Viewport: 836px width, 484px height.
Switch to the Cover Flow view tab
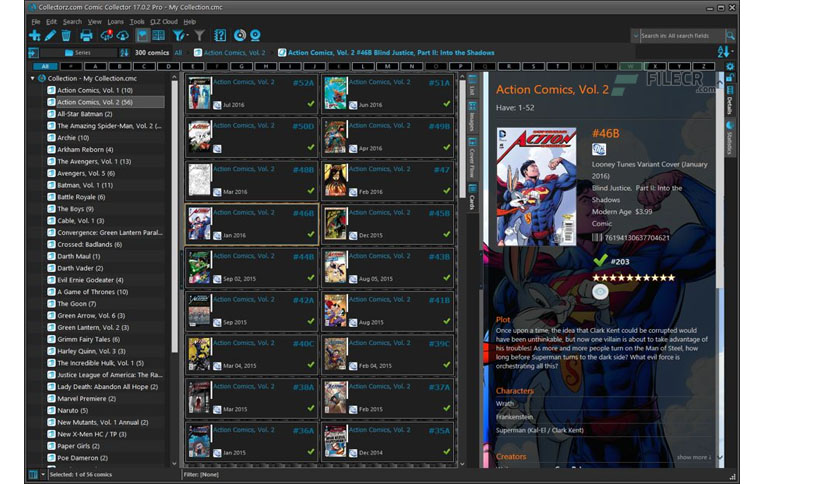point(472,158)
